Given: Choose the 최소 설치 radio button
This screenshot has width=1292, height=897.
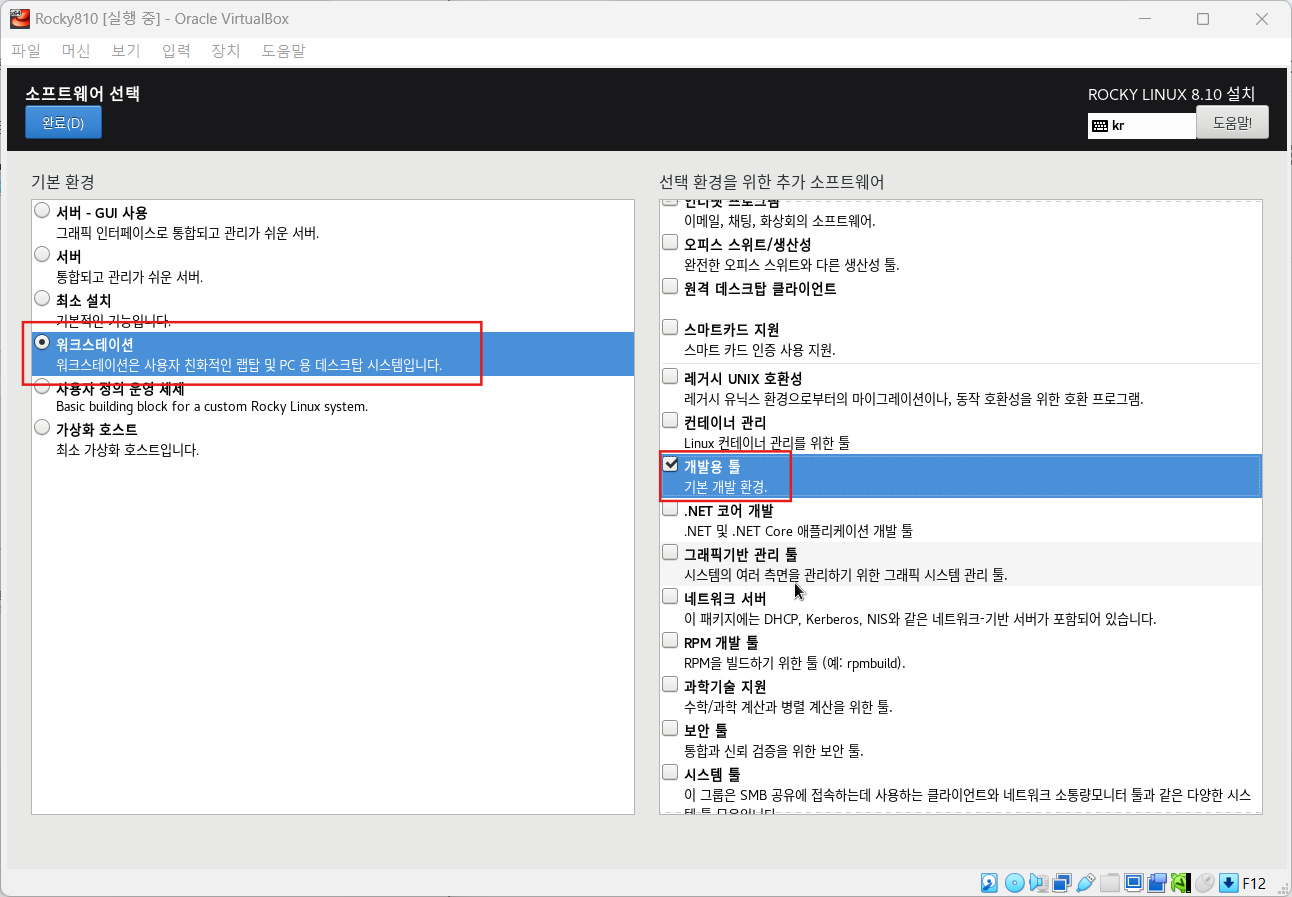Looking at the screenshot, I should pos(42,299).
